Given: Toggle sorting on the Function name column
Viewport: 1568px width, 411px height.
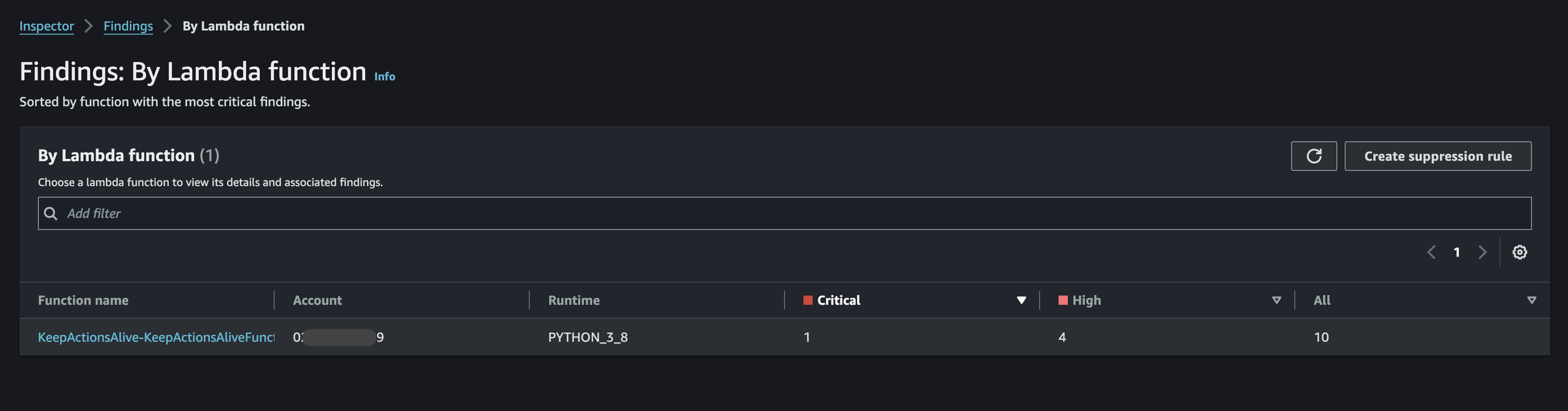Looking at the screenshot, I should tap(83, 300).
